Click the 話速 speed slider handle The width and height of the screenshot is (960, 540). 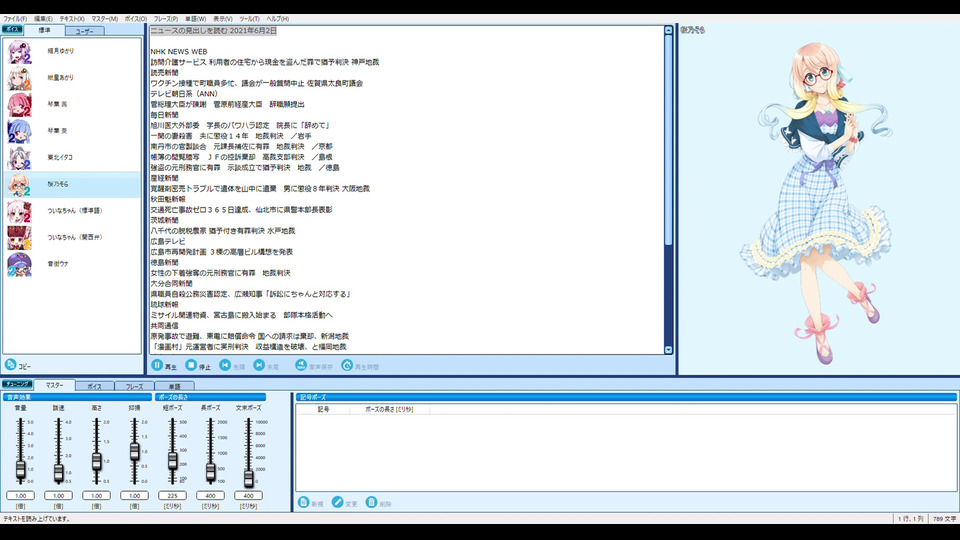[59, 473]
